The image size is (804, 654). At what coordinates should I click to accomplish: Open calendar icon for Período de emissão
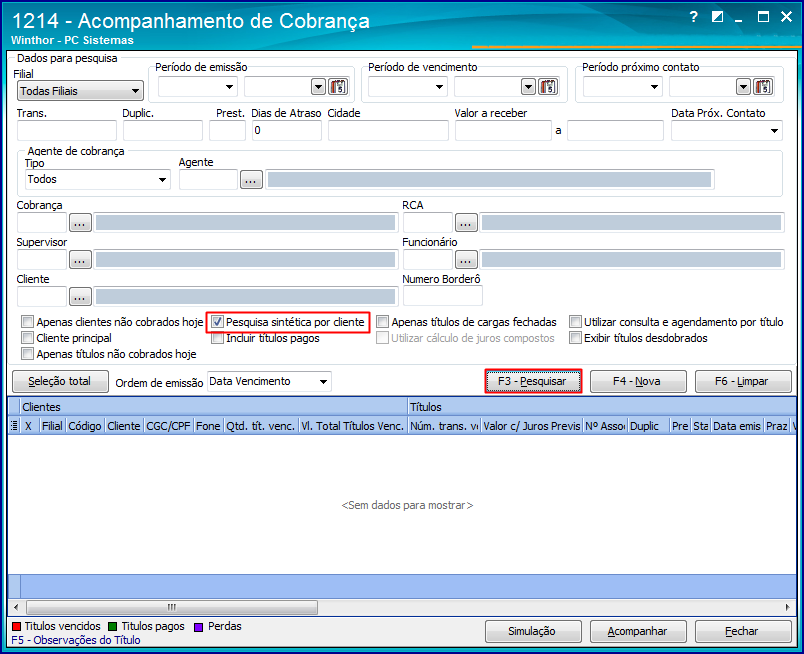[x=338, y=87]
